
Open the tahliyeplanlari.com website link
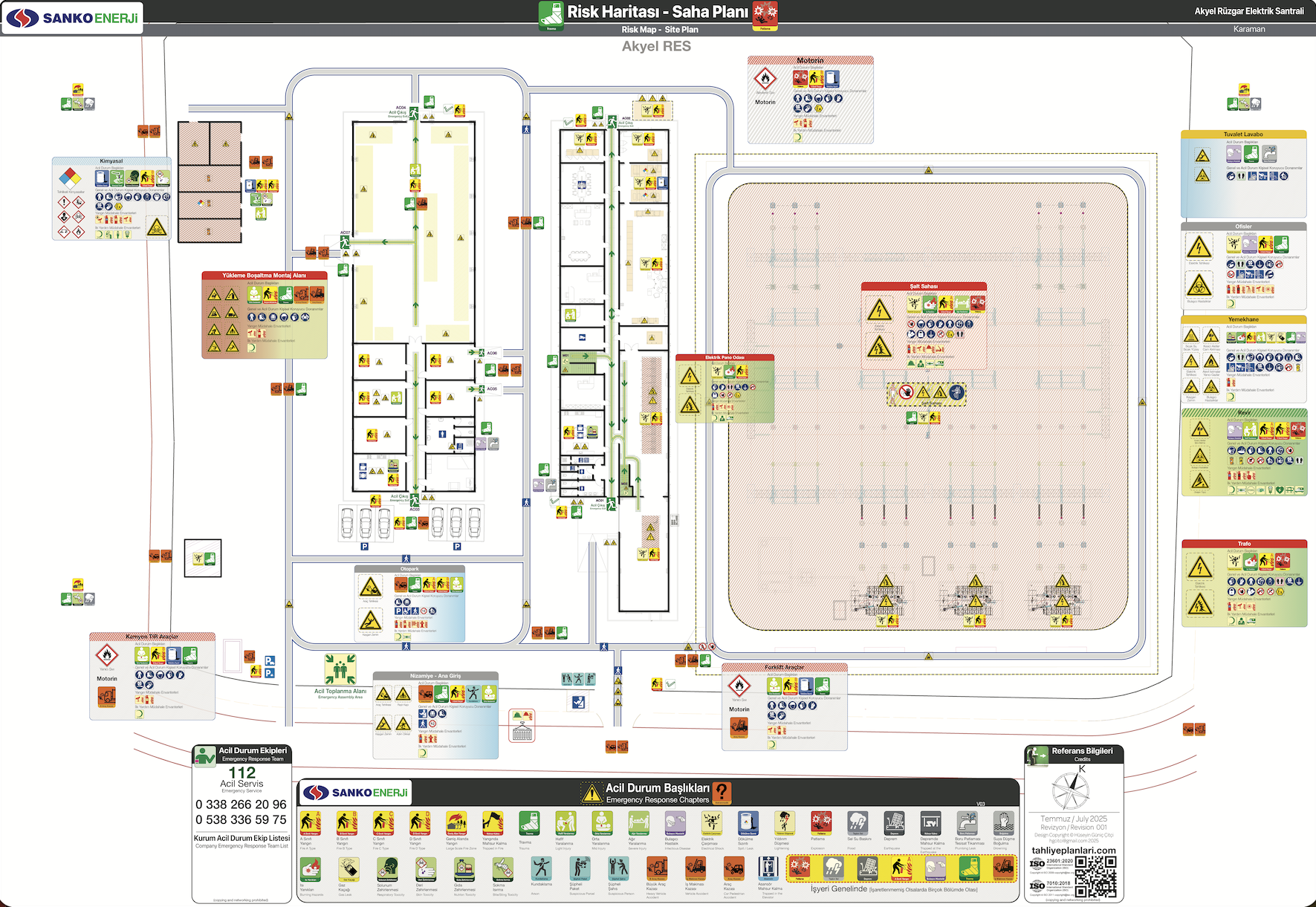(x=1073, y=851)
